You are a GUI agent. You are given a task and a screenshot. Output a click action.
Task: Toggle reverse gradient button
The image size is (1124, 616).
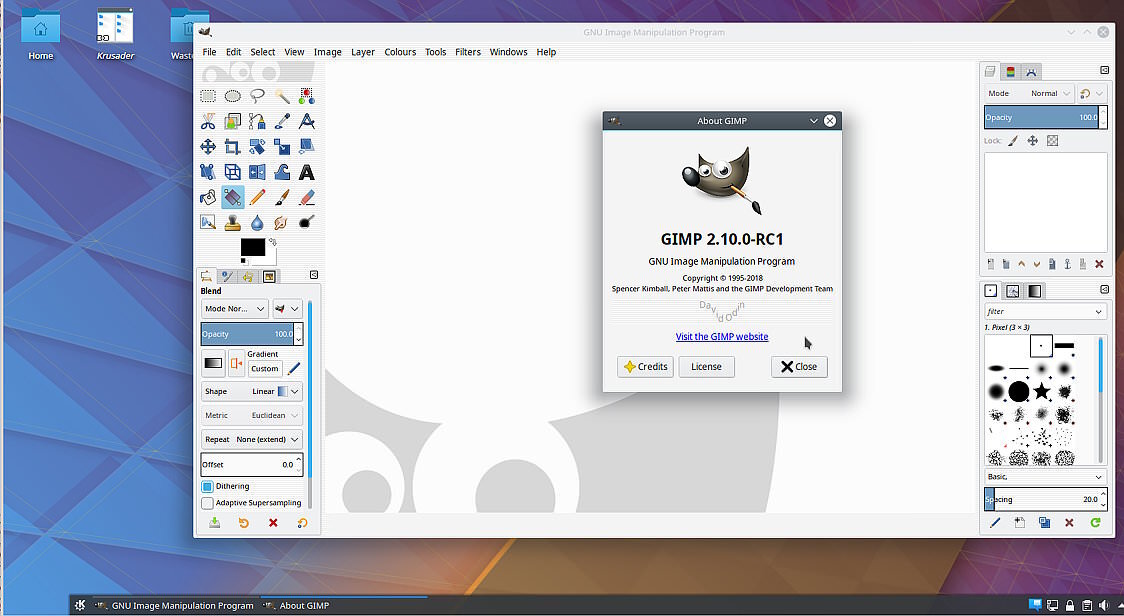pos(236,364)
